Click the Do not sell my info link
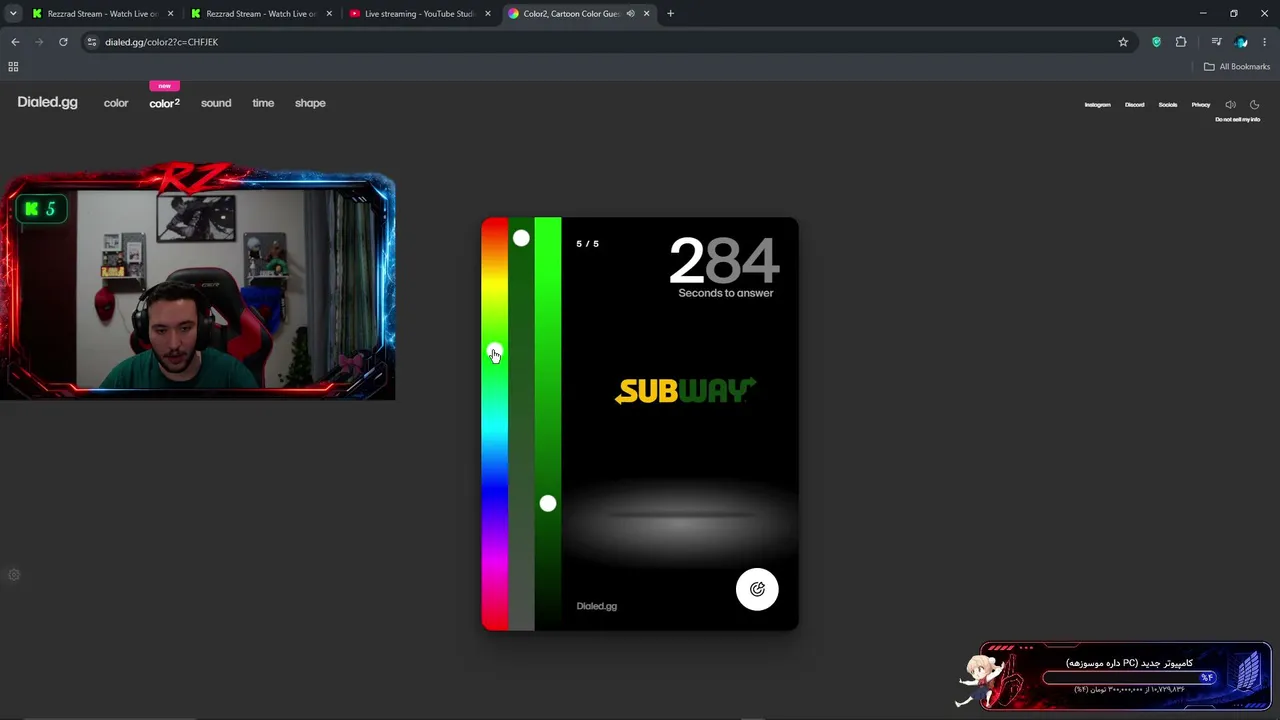 [x=1237, y=120]
